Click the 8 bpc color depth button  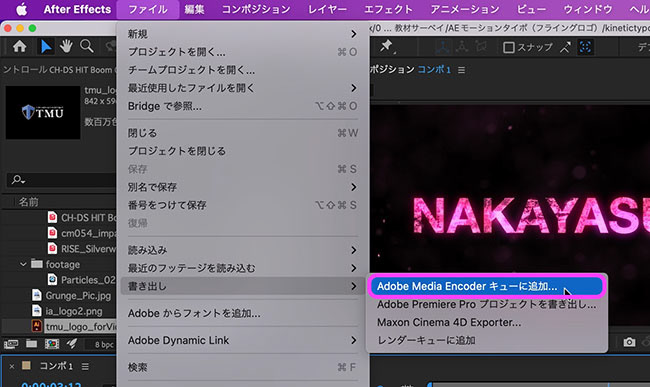click(103, 344)
